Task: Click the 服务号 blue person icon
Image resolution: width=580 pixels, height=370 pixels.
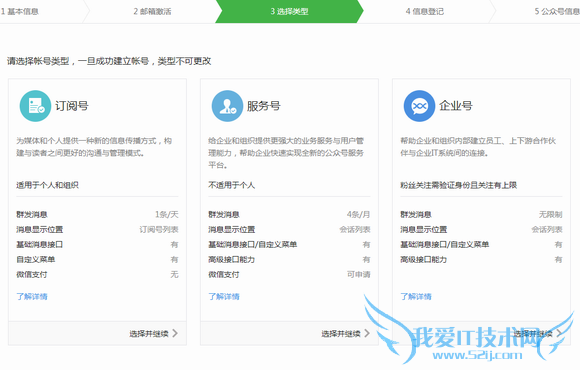Action: coord(227,106)
